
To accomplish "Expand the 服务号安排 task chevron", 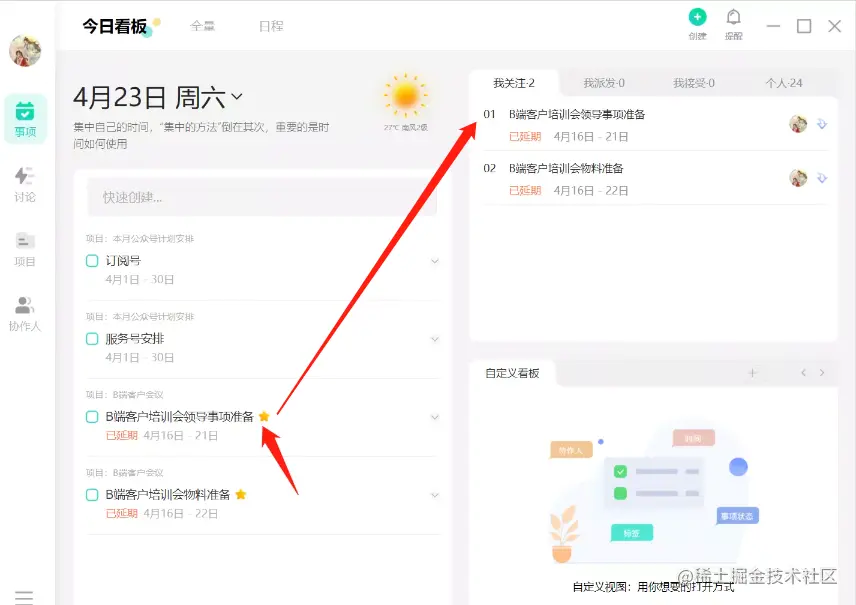I will [435, 339].
